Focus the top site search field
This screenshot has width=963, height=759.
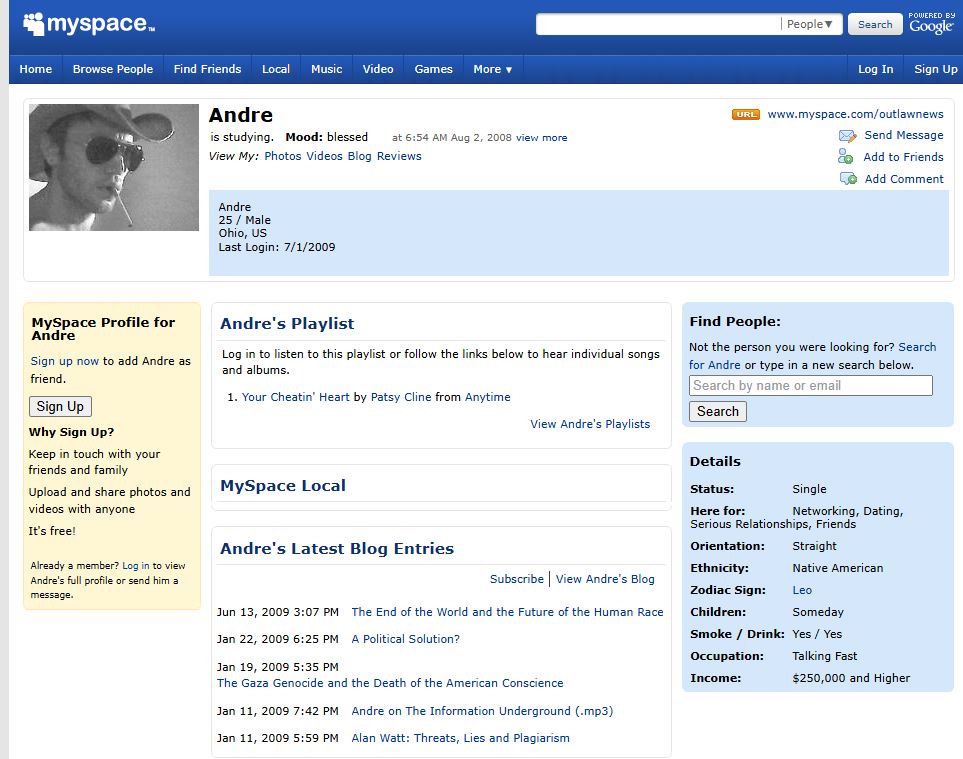pyautogui.click(x=658, y=24)
